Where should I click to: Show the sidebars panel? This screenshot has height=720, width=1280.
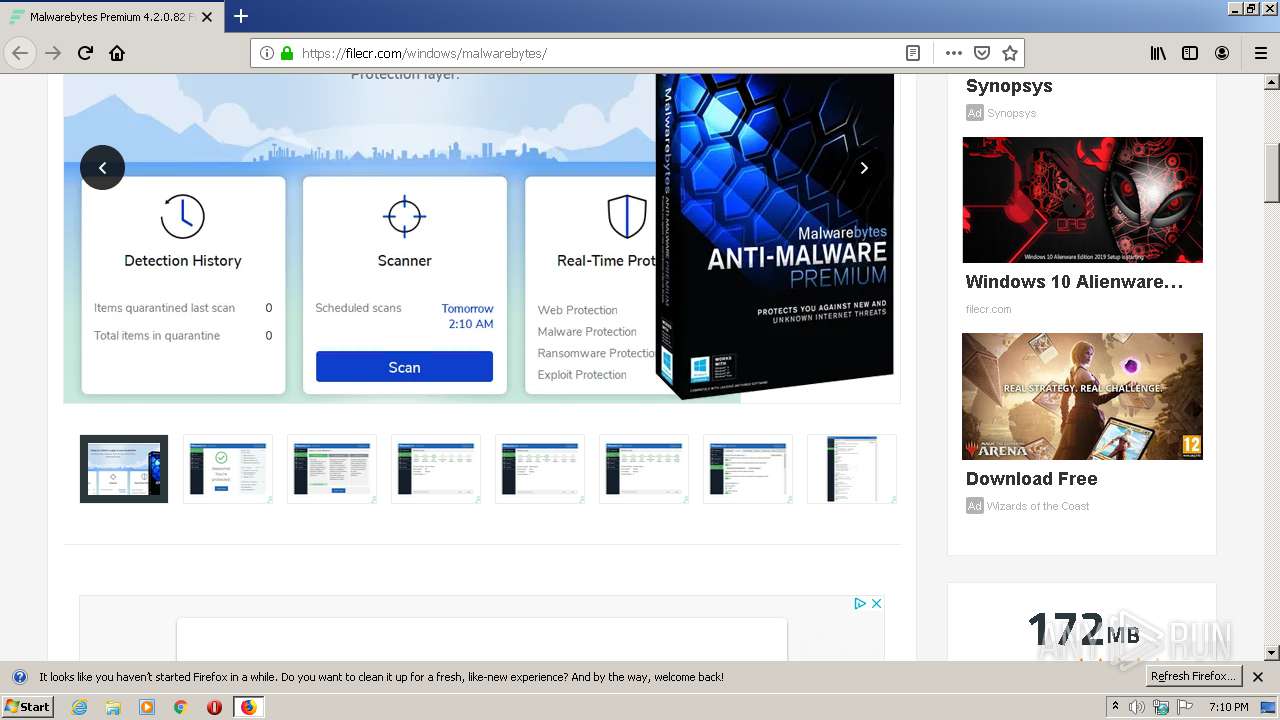click(1190, 53)
